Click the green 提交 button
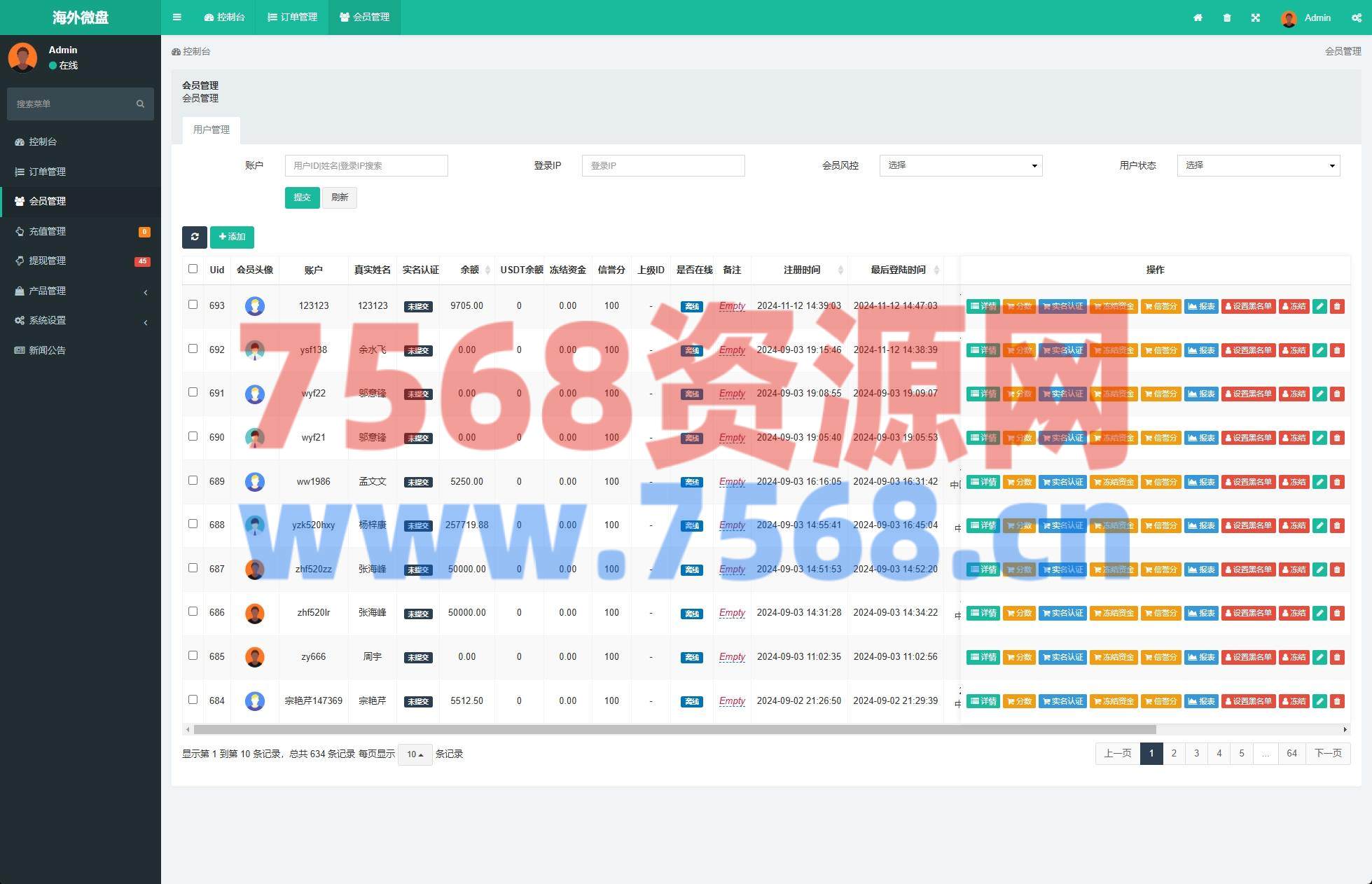Screen dimensions: 1372x884 [x=302, y=198]
